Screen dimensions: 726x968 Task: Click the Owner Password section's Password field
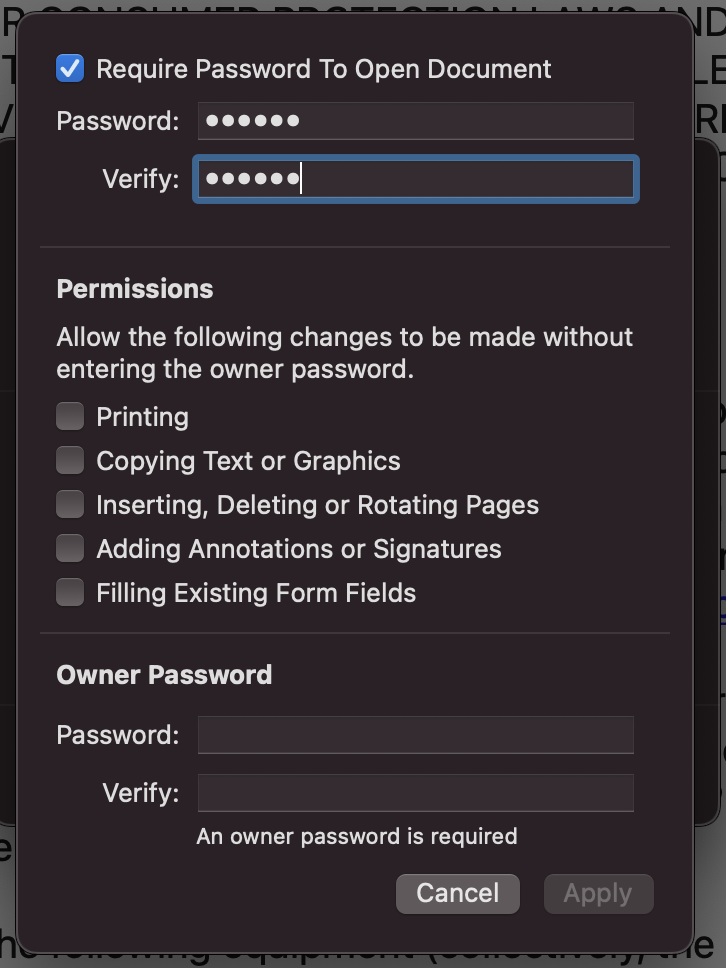(415, 735)
